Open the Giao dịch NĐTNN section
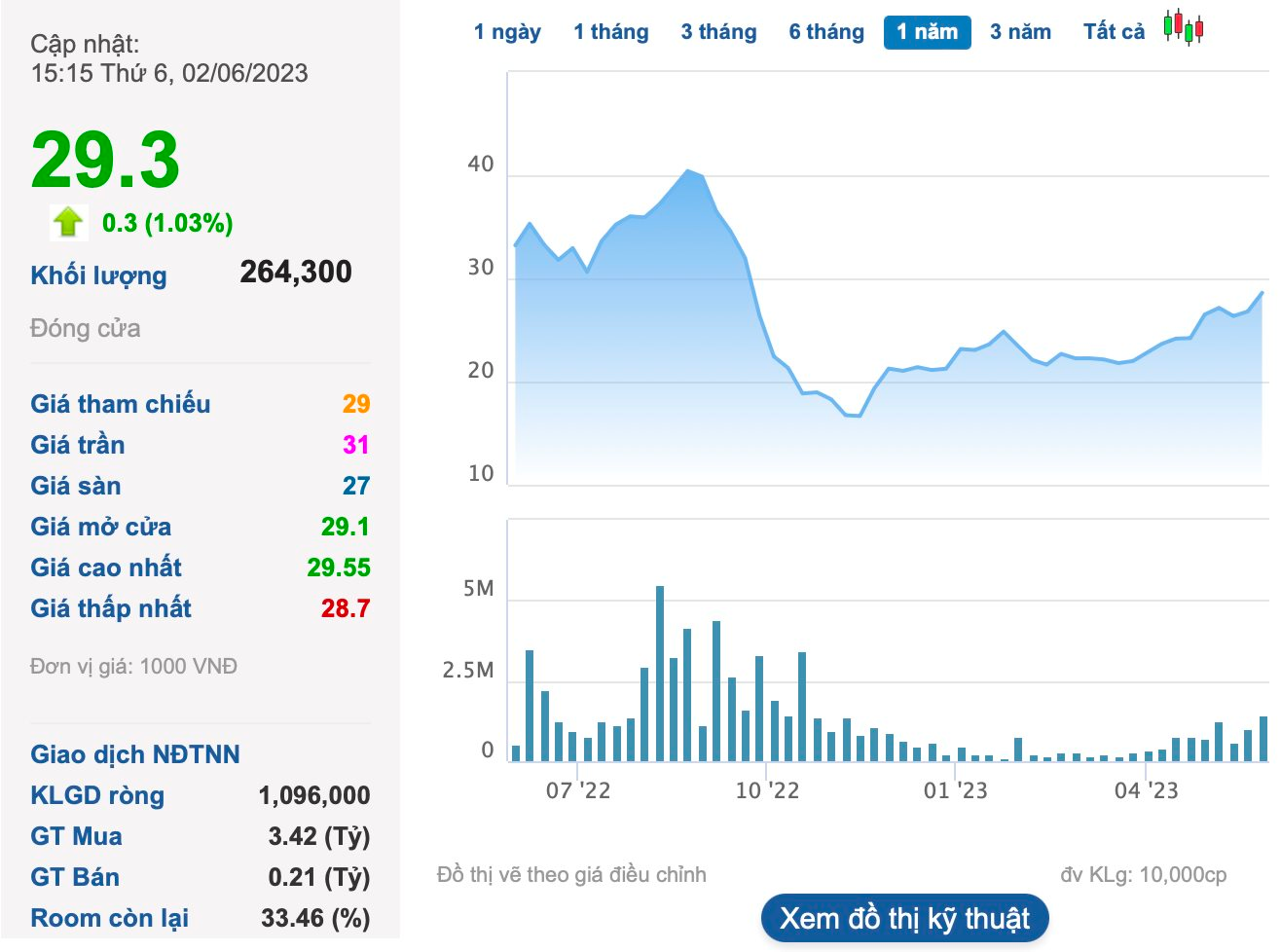Screen dimensions: 1281x952 click(135, 754)
